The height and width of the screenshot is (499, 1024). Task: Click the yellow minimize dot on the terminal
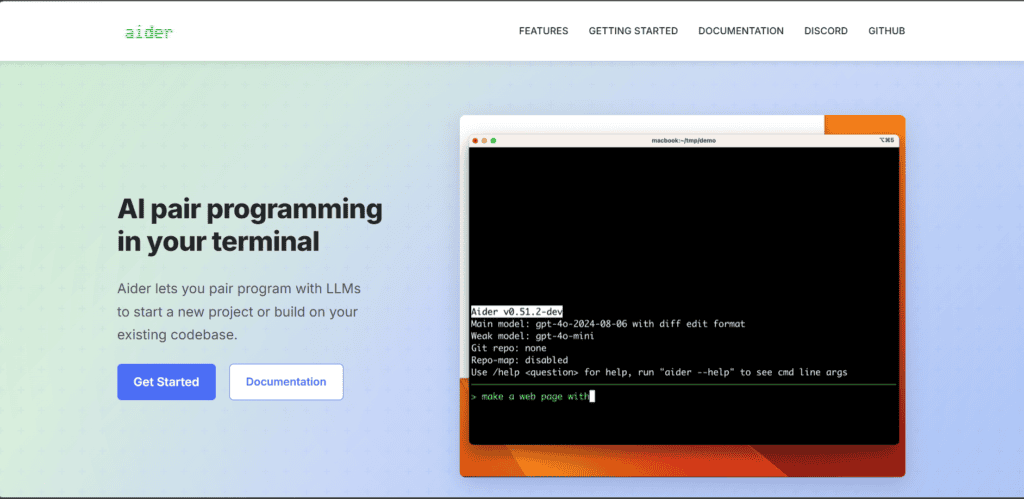[x=485, y=140]
